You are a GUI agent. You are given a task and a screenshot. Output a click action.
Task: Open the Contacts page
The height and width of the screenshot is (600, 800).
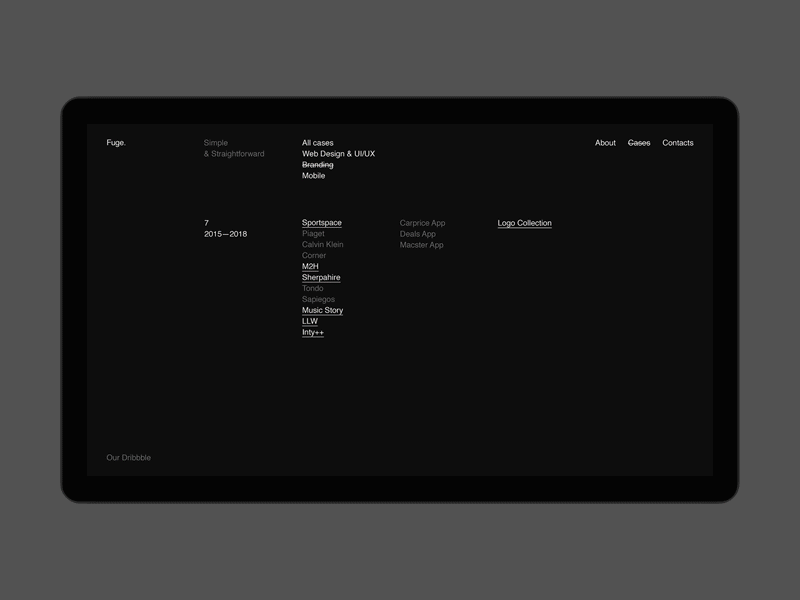(x=677, y=142)
